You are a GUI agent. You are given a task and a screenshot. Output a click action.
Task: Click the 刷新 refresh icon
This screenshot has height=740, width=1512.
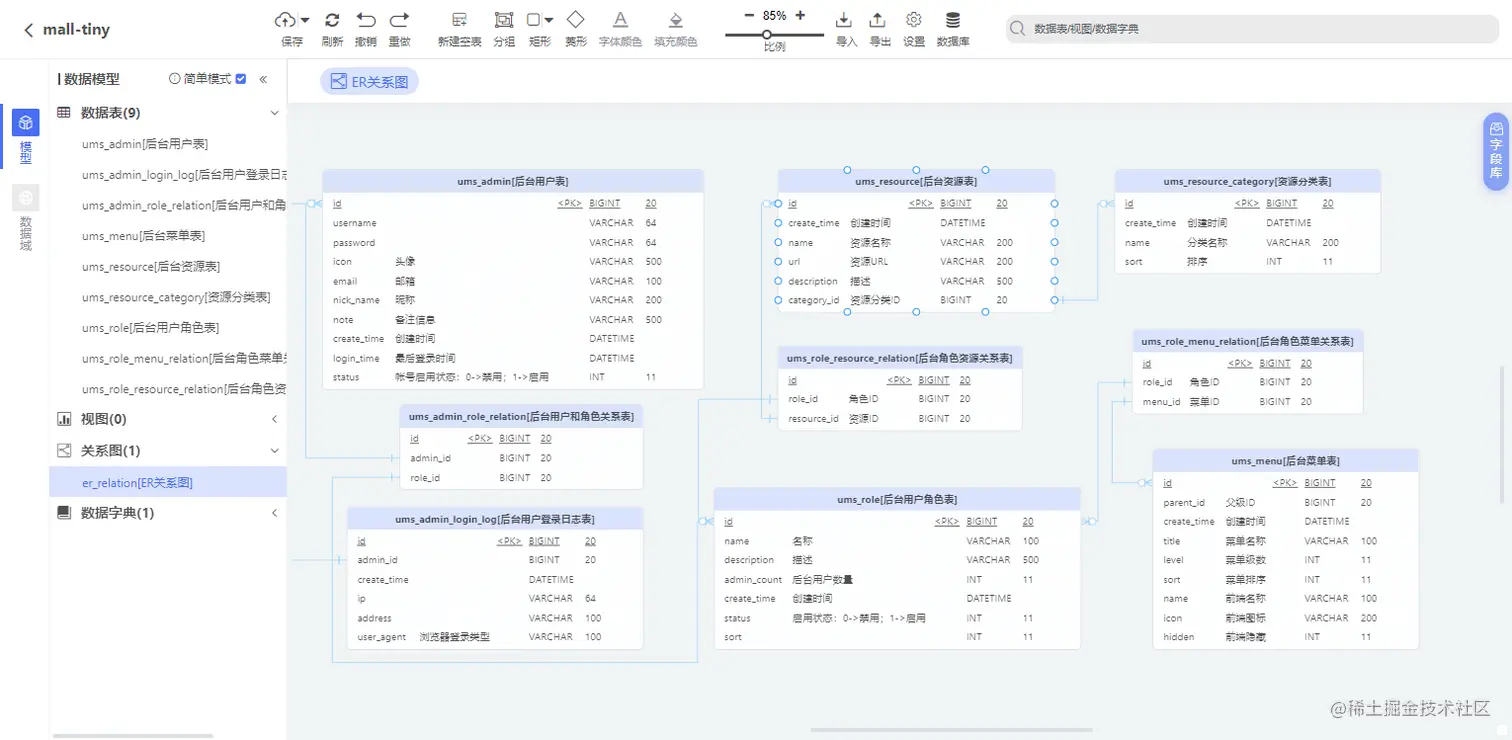(332, 19)
